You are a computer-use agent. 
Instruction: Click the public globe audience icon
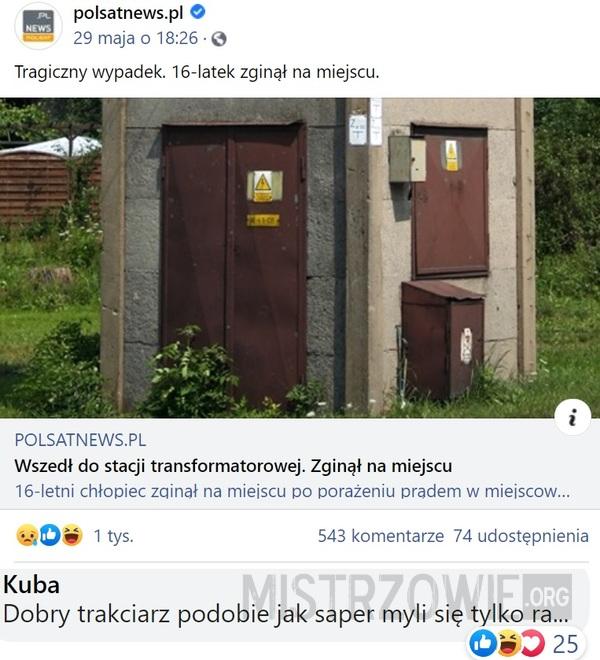(219, 39)
